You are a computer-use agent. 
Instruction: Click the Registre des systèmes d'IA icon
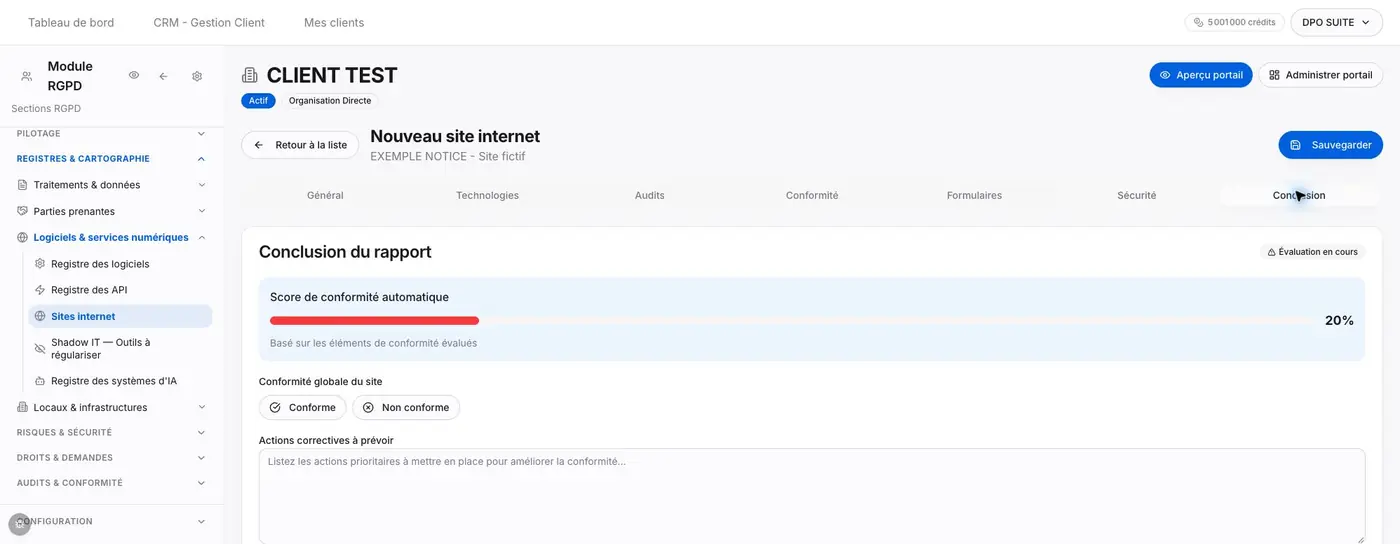click(x=40, y=381)
